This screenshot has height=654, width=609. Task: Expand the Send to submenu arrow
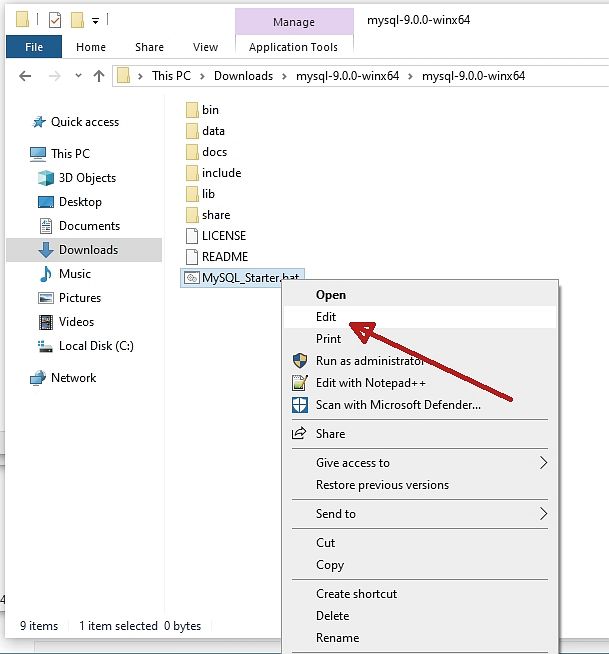543,513
